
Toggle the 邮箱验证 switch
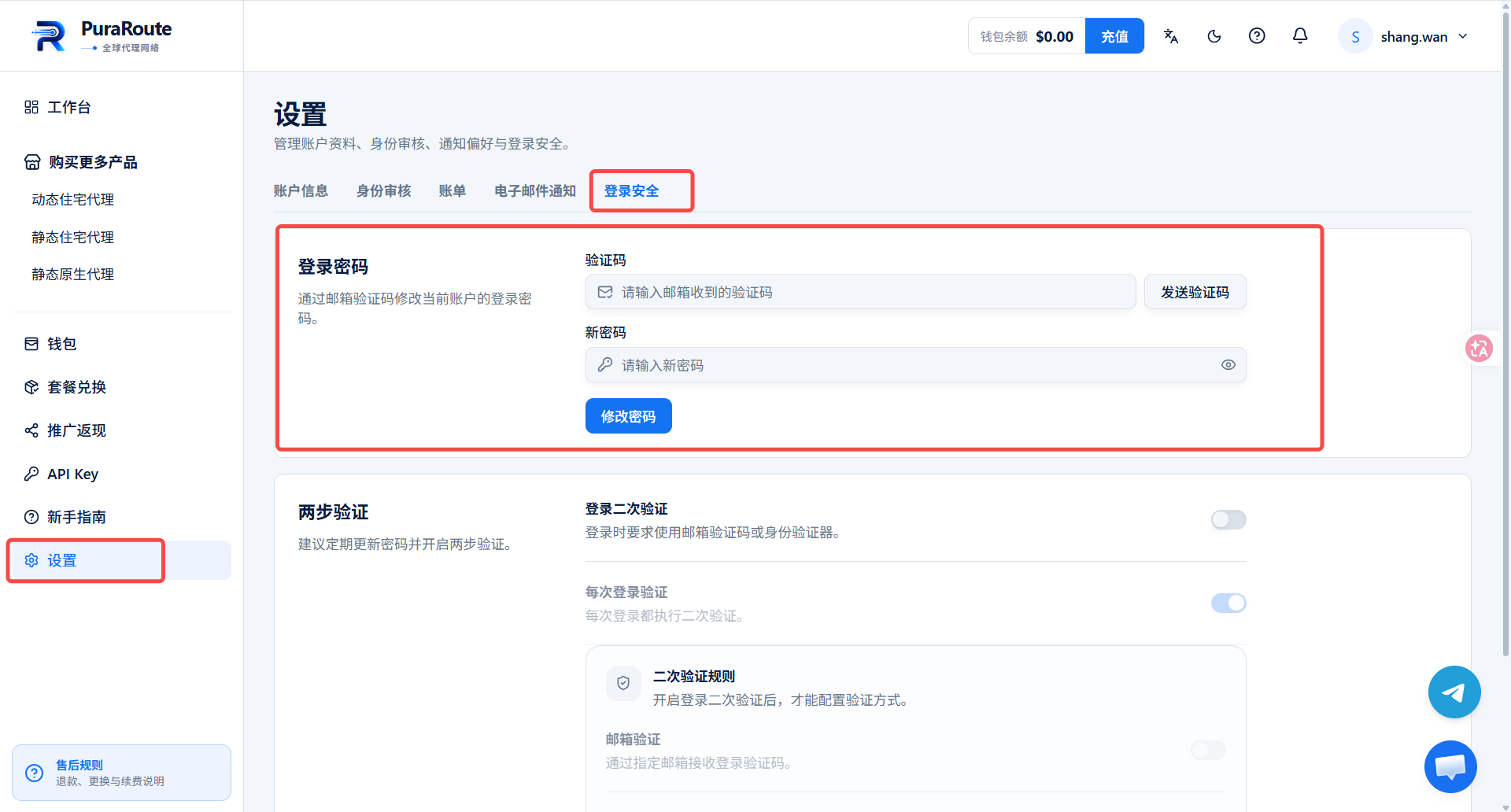coord(1208,750)
